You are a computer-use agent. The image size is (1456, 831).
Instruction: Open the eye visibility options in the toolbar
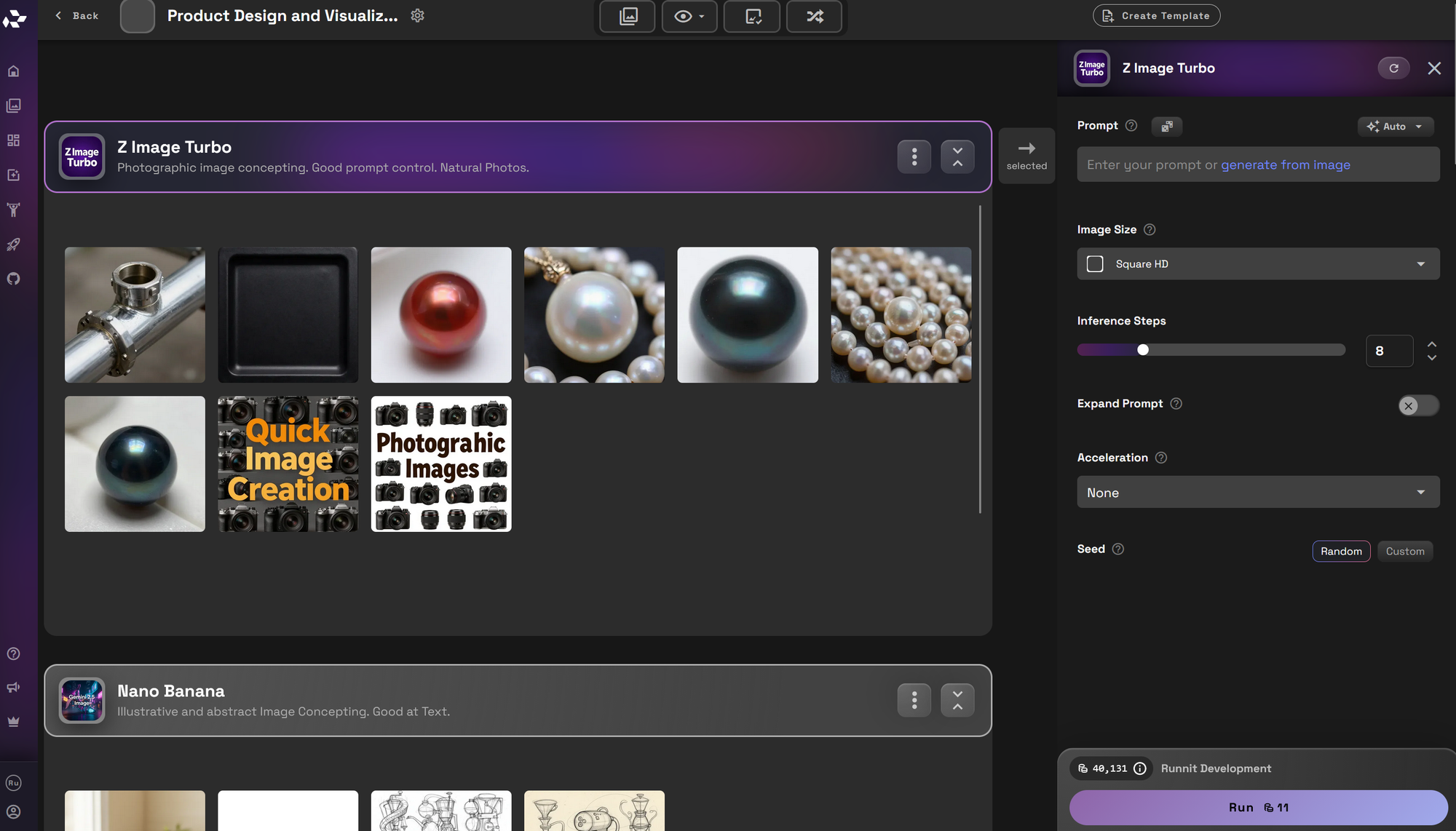pyautogui.click(x=689, y=15)
